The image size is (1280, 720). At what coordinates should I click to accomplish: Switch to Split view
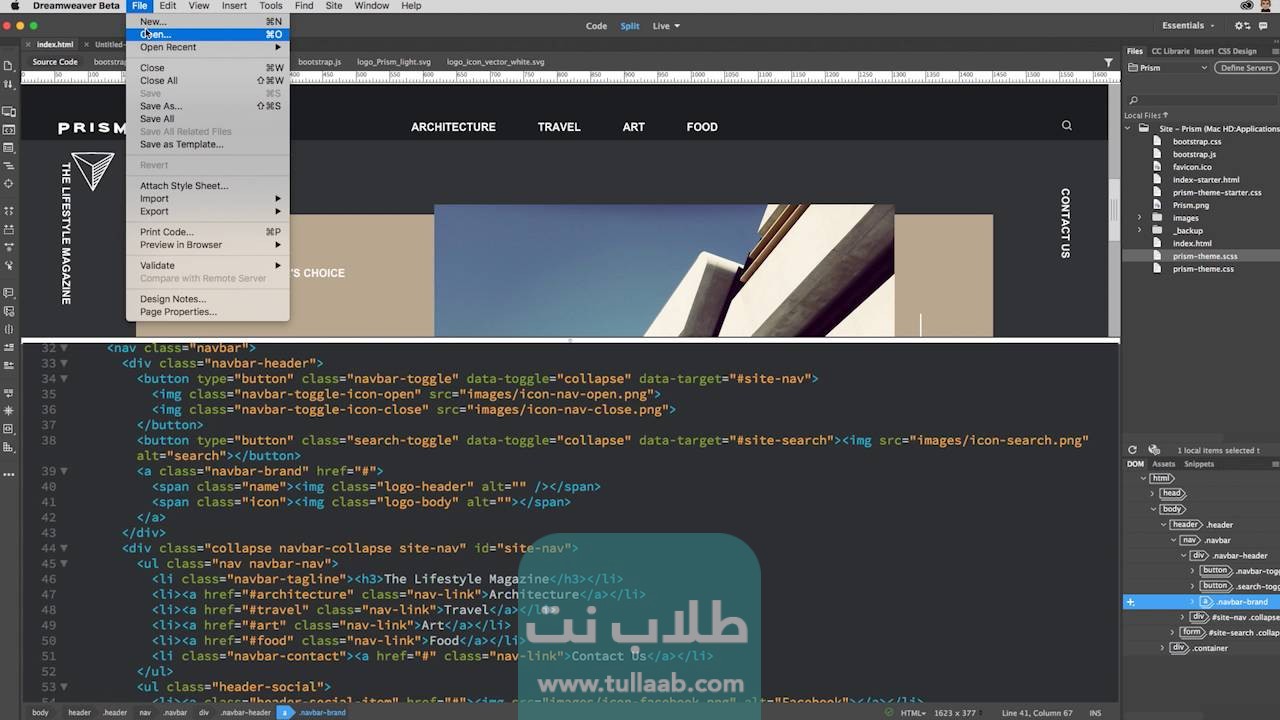(629, 26)
